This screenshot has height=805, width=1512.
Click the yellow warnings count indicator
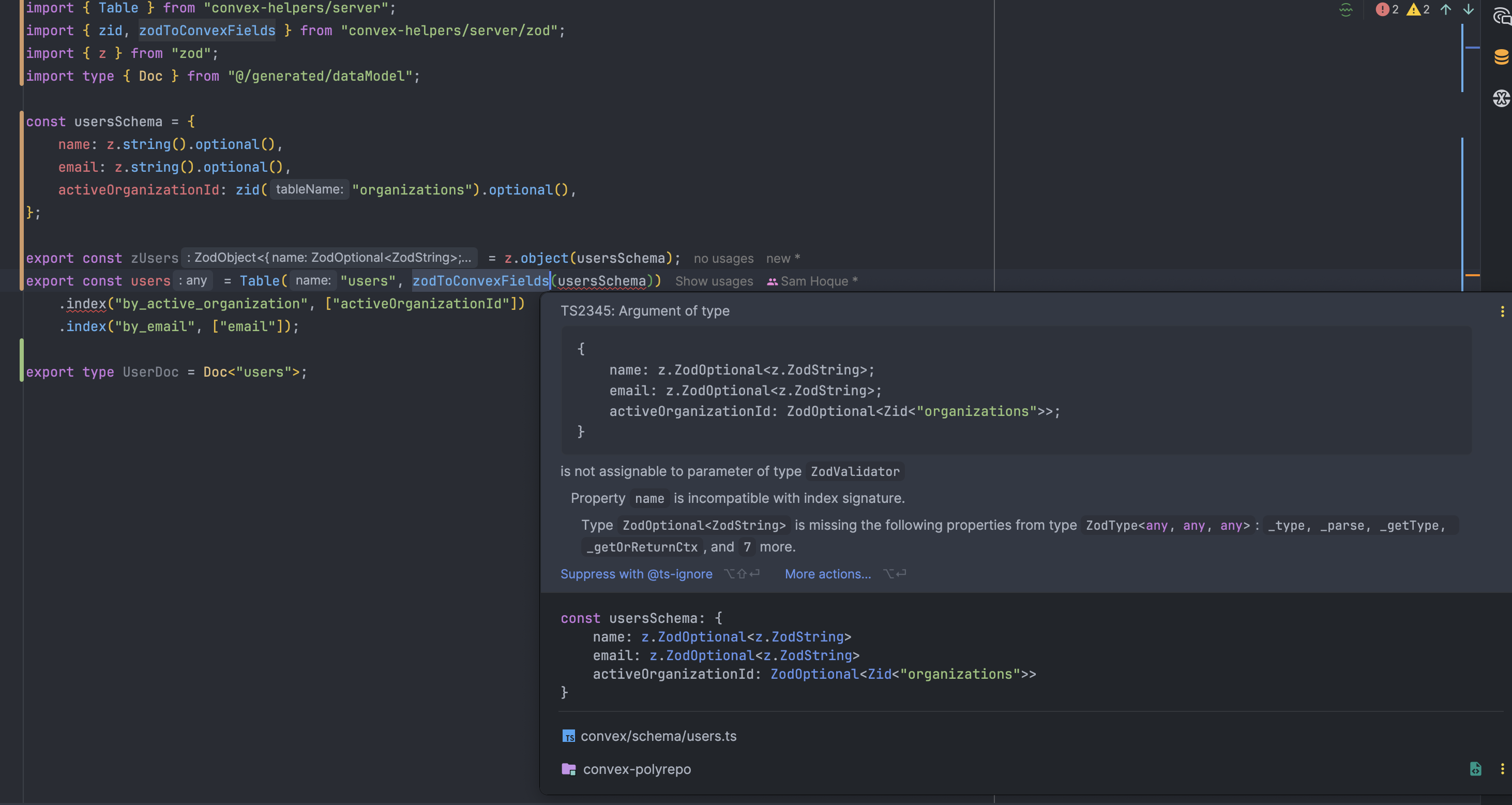point(1418,9)
